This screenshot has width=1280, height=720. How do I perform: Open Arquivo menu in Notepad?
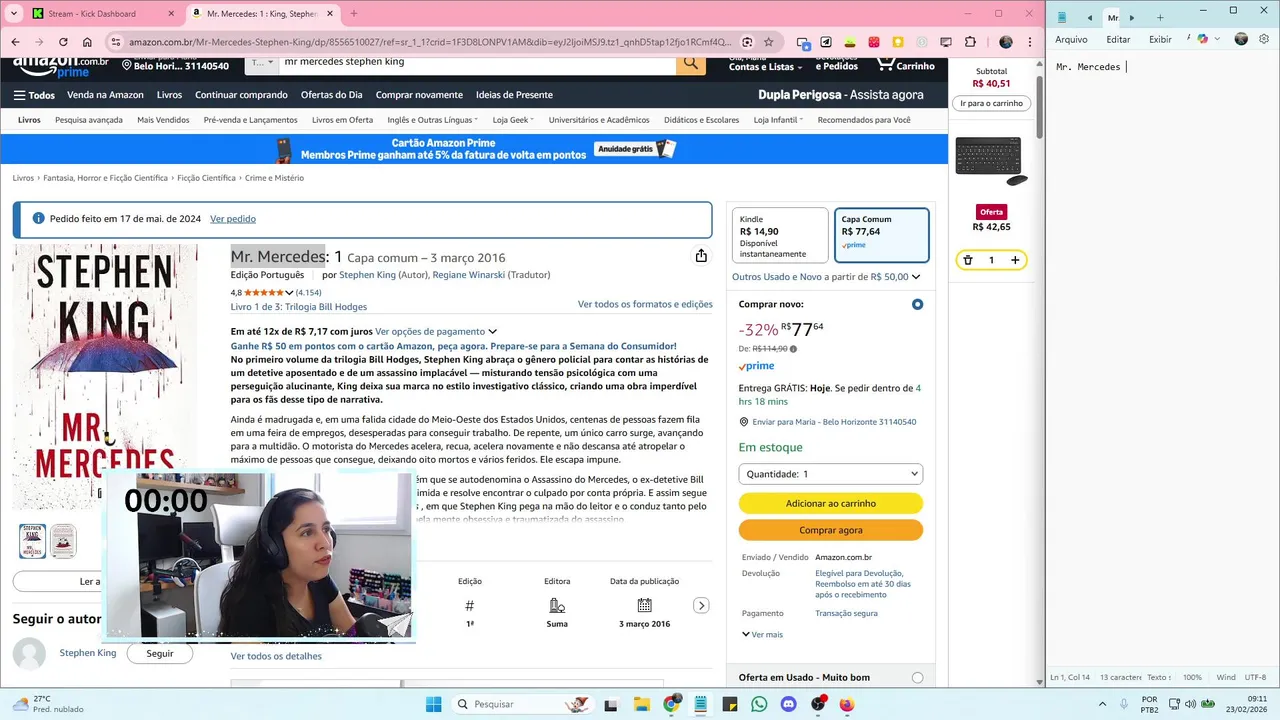(x=1071, y=39)
